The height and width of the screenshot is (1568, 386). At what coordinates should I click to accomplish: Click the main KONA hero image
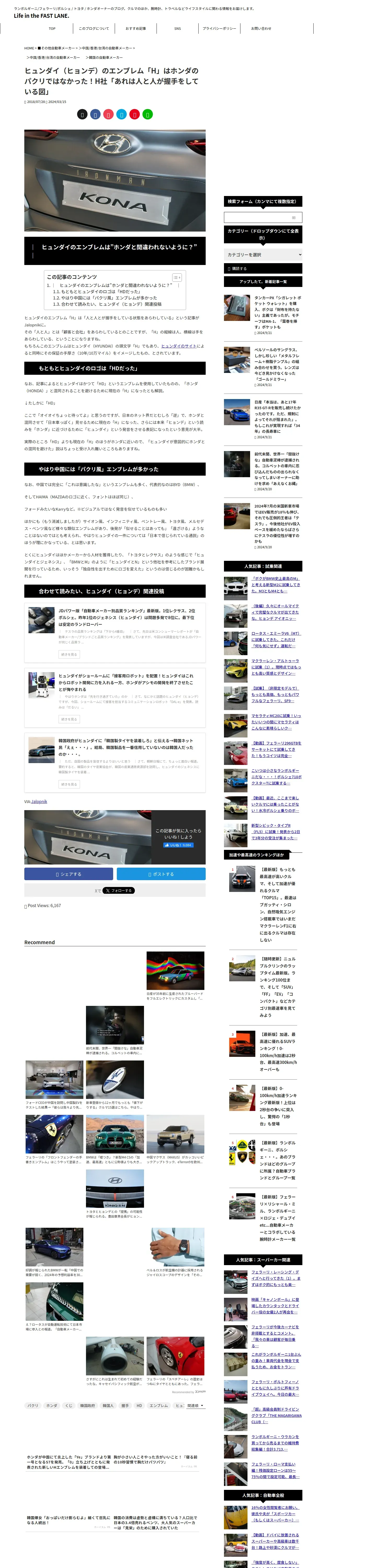point(115,180)
